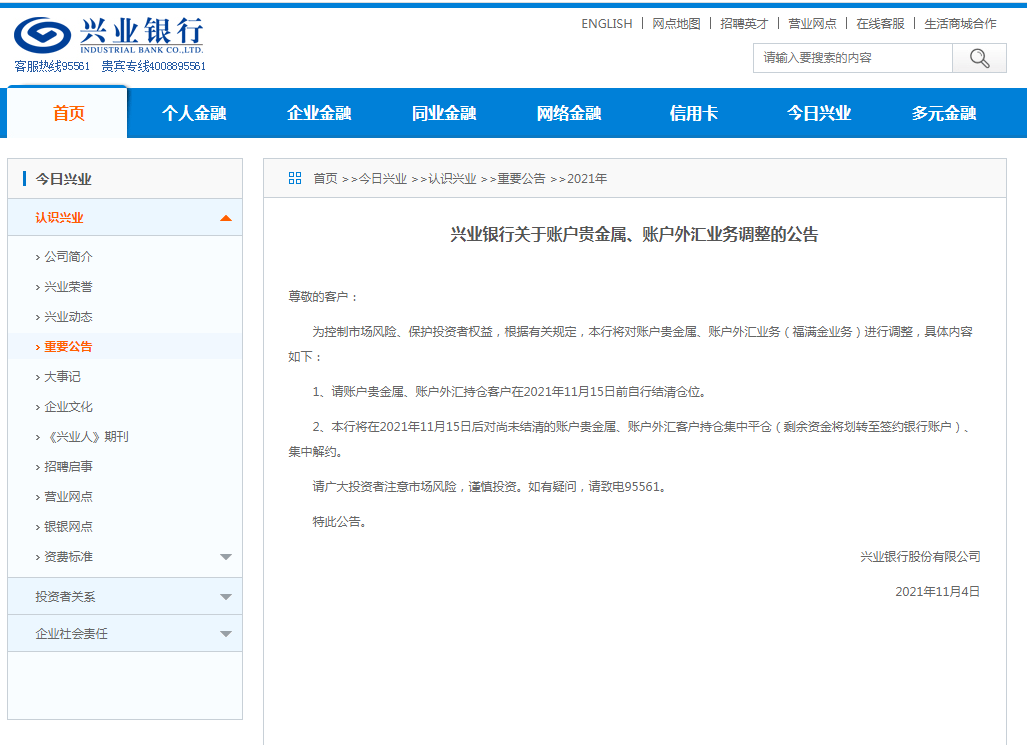The image size is (1027, 745).
Task: Select 企业文化 in sidebar
Action: [68, 407]
